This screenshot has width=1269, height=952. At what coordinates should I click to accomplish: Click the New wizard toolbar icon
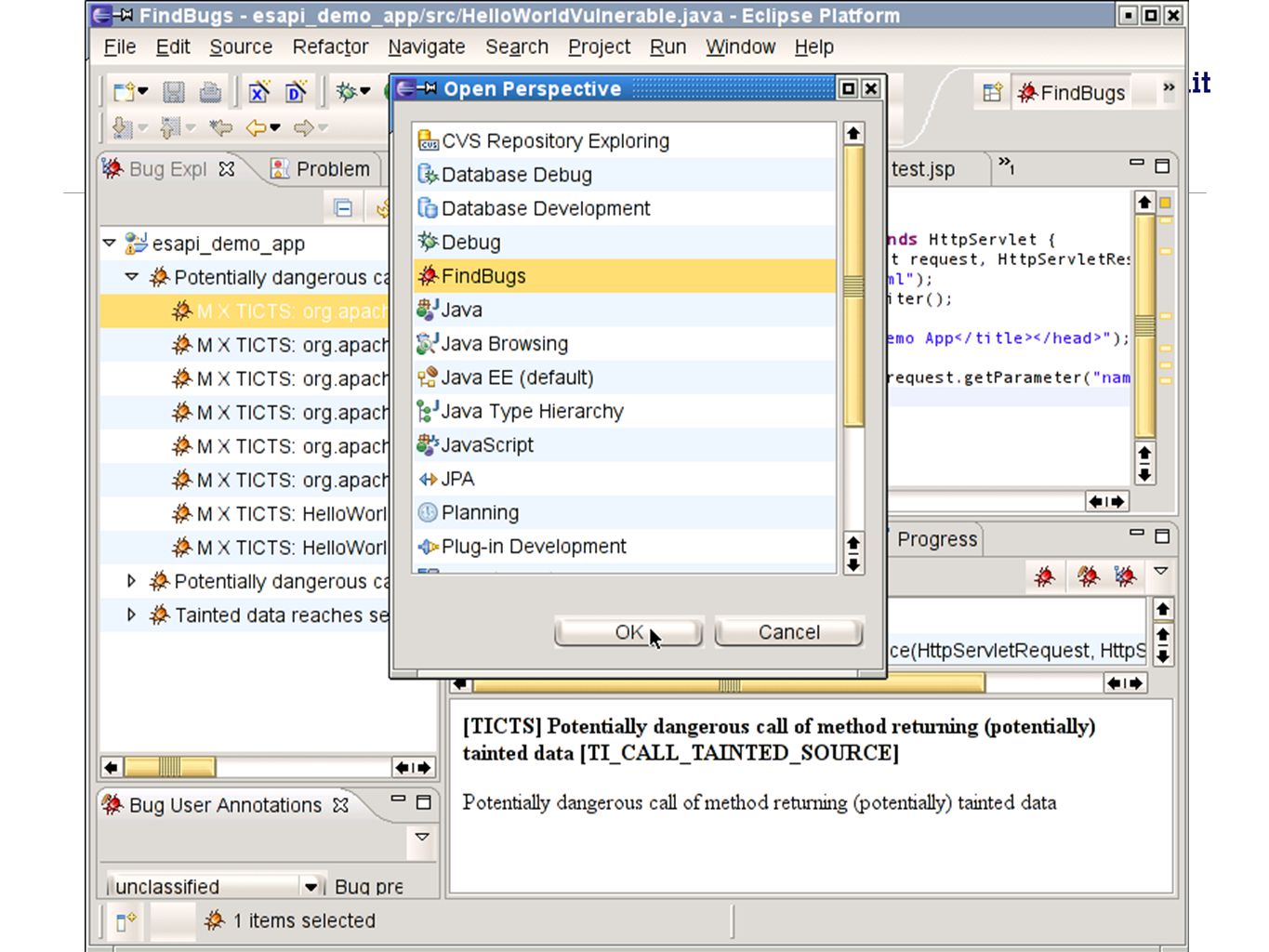pyautogui.click(x=124, y=91)
